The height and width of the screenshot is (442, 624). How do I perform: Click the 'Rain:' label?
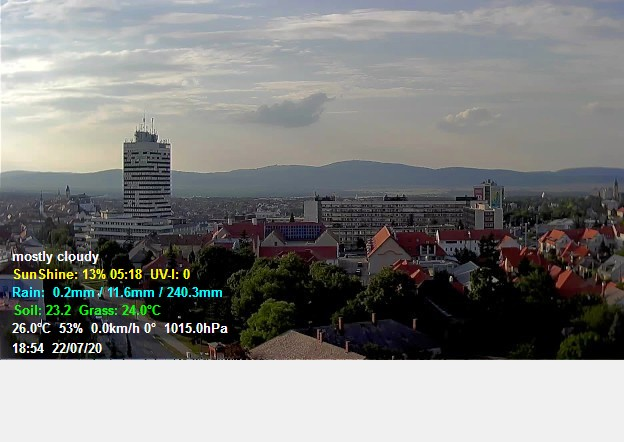(28, 293)
